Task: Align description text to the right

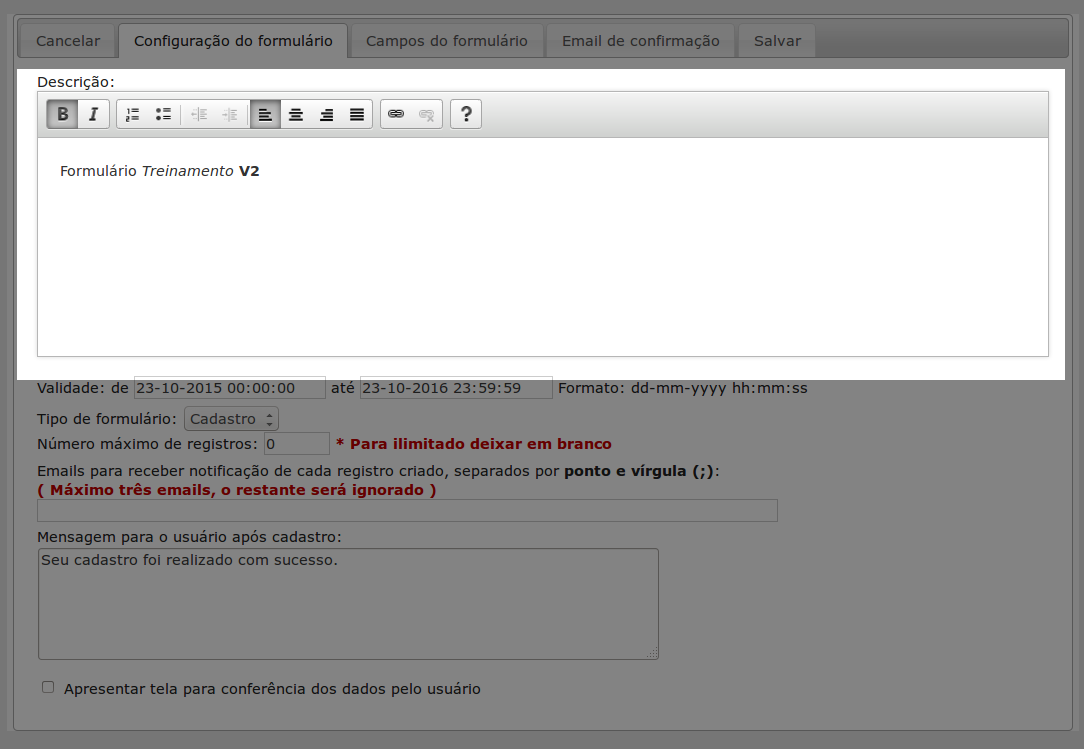Action: [x=326, y=115]
